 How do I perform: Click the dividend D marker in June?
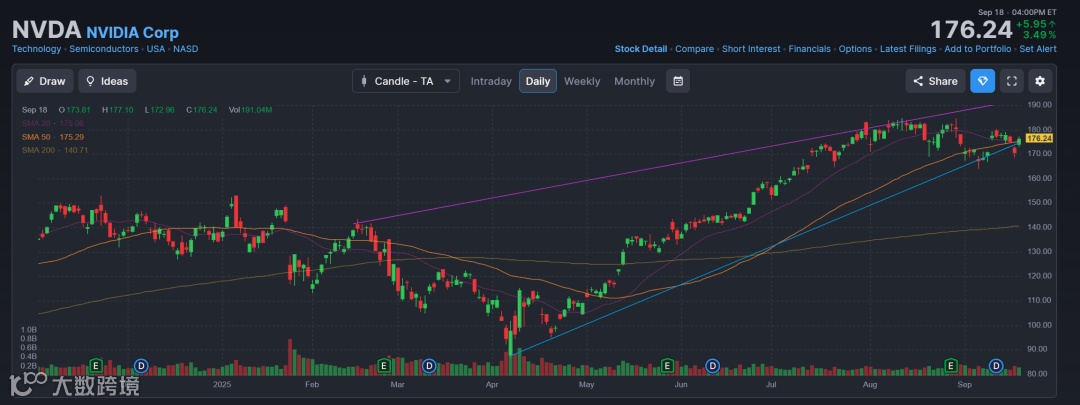[x=713, y=365]
